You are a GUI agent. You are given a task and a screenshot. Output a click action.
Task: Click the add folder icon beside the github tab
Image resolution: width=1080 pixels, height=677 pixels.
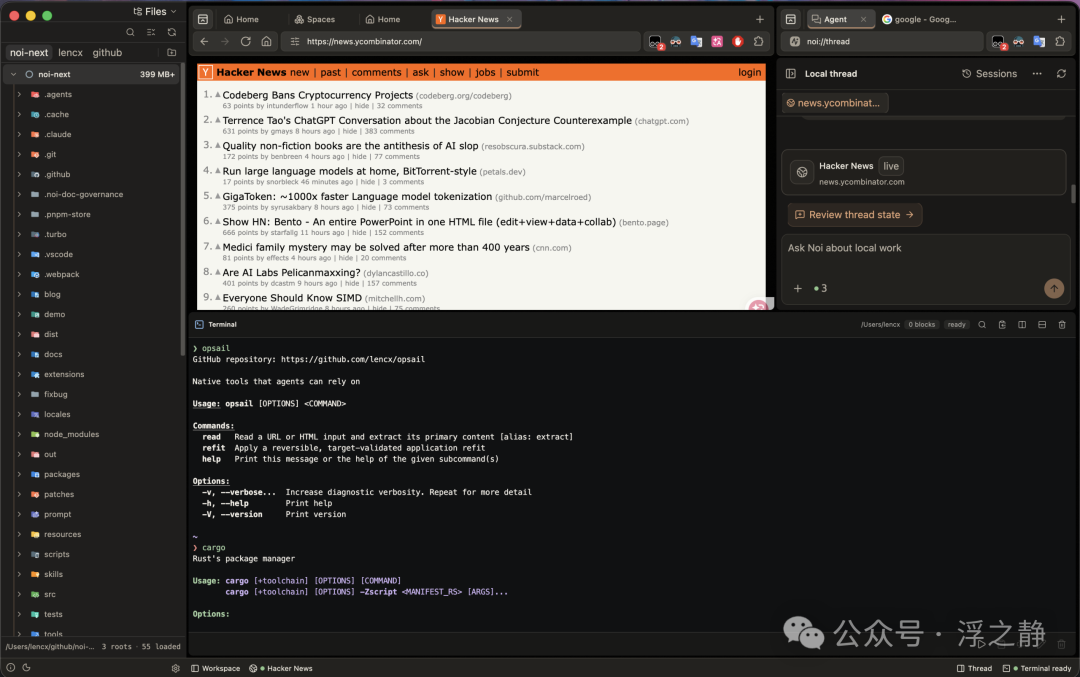coord(172,52)
